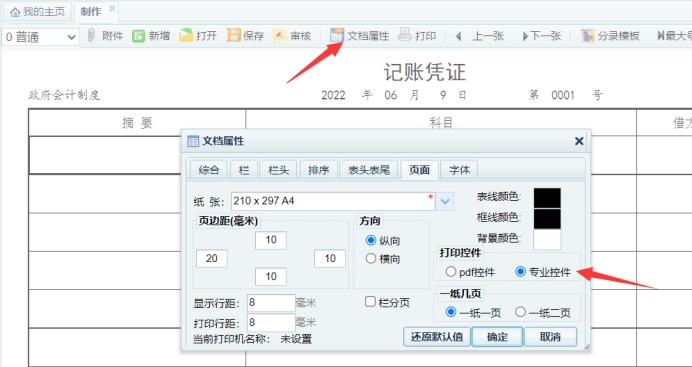Click the voucher year 2022
The height and width of the screenshot is (367, 692).
333,95
